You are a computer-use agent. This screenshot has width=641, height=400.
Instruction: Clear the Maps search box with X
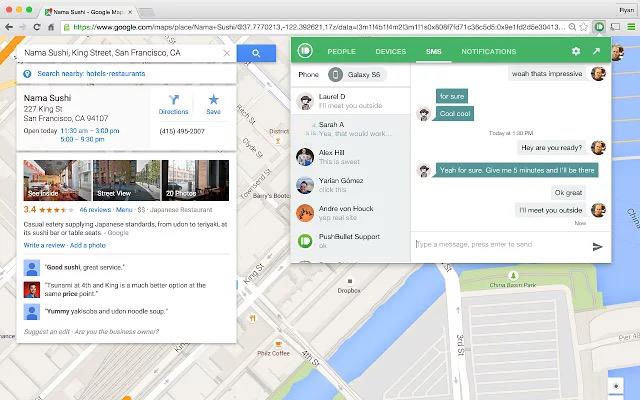pos(227,53)
